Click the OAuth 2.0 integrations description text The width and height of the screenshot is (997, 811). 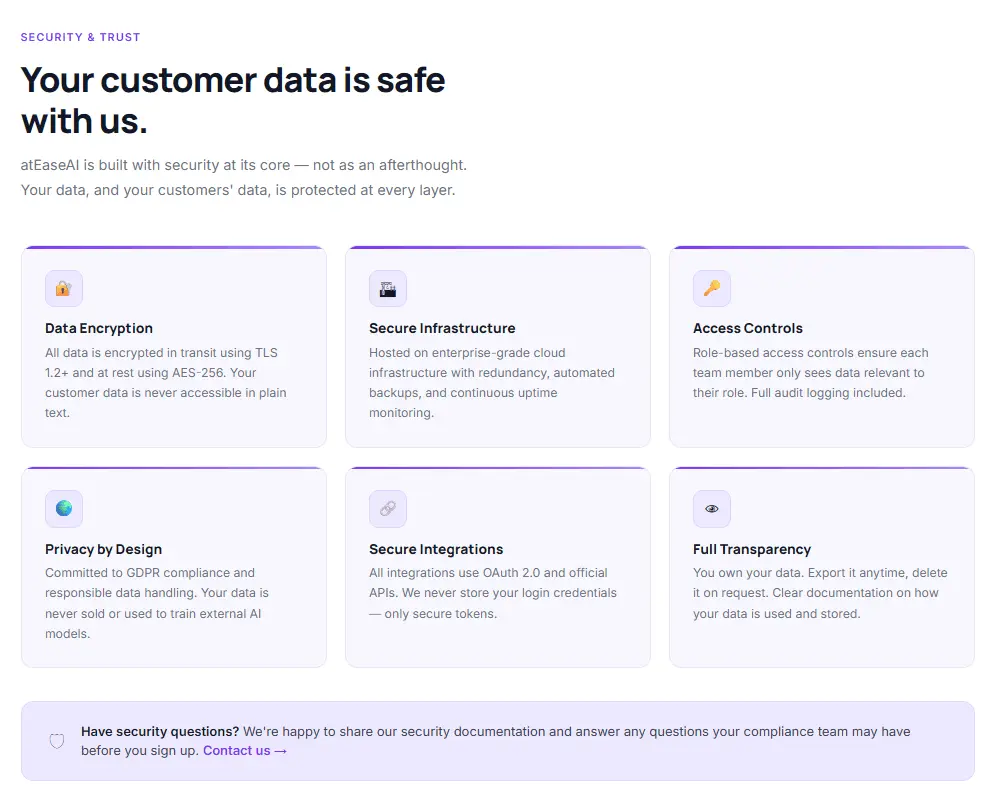coord(493,593)
